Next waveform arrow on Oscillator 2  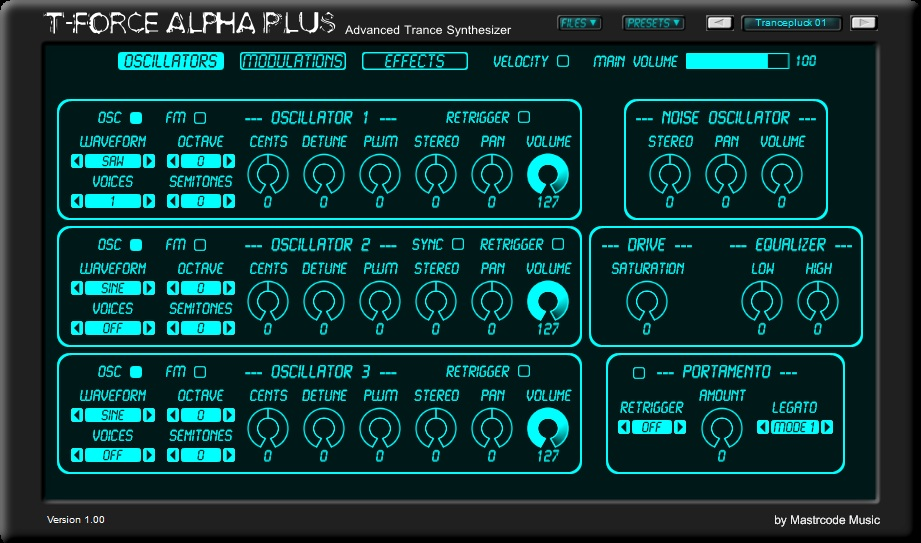click(x=149, y=288)
